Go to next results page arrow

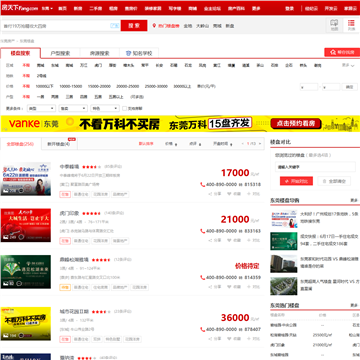(x=260, y=144)
